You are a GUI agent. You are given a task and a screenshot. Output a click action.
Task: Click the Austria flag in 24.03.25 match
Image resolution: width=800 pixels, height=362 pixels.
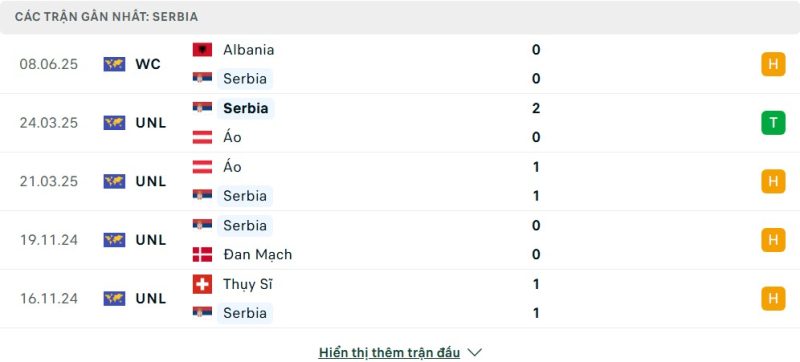point(202,137)
